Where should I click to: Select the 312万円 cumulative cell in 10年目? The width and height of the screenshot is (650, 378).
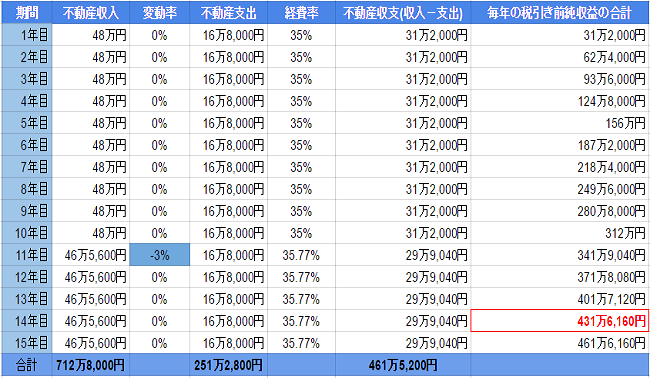click(560, 233)
